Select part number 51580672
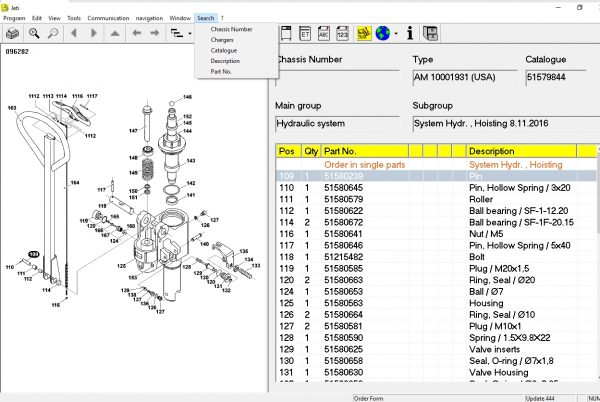The width and height of the screenshot is (600, 402). [343, 222]
